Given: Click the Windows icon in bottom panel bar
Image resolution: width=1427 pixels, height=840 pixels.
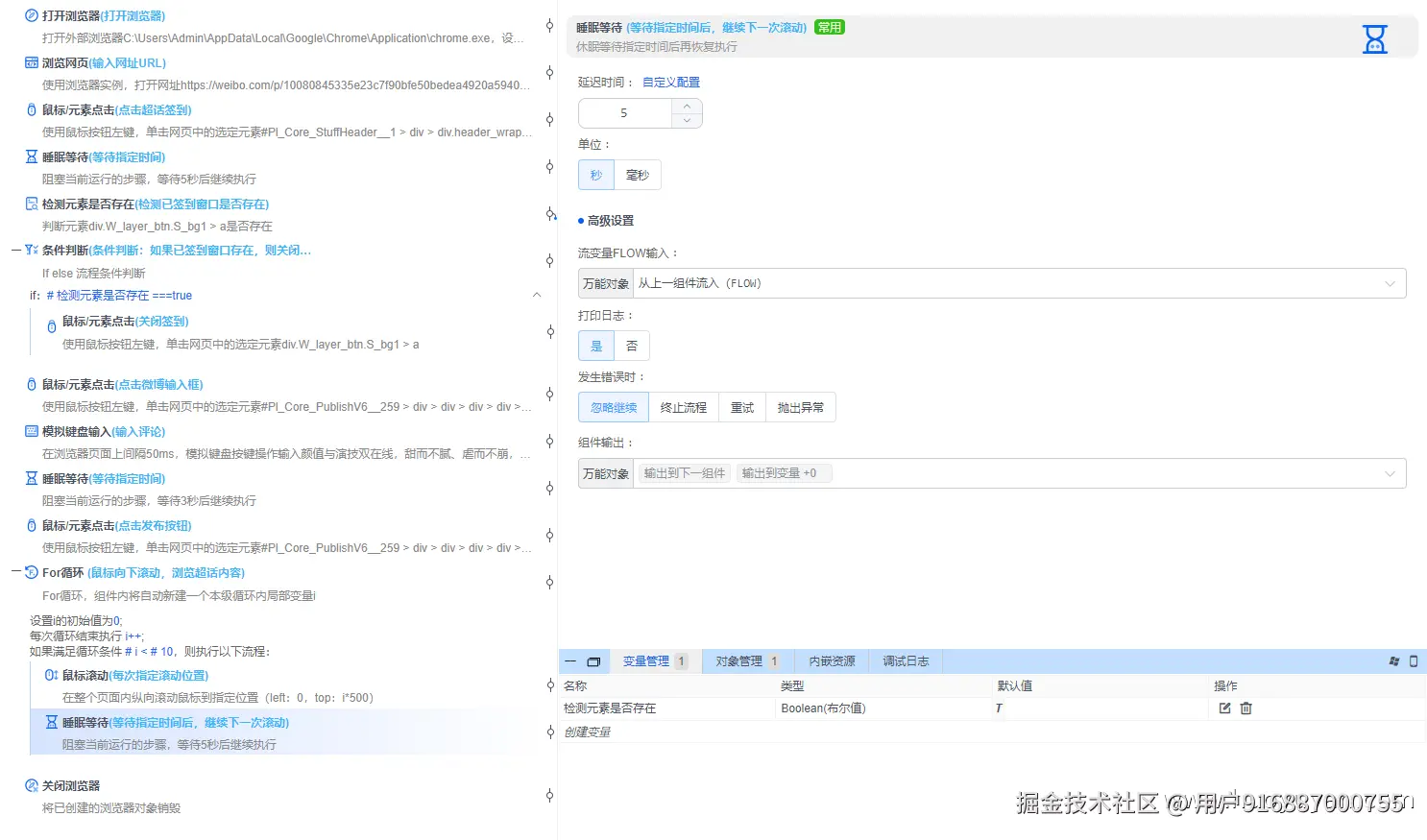Looking at the screenshot, I should pos(1394,661).
